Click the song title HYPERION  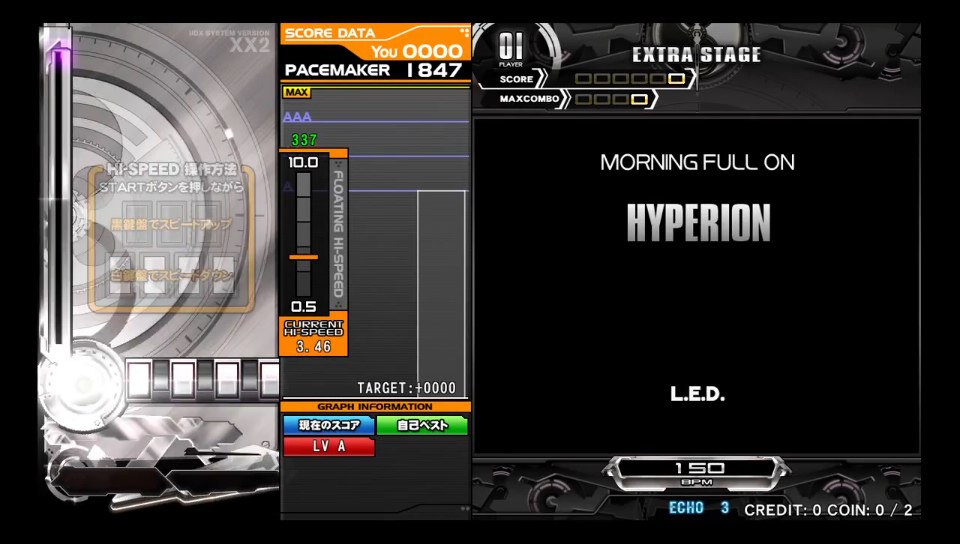[699, 222]
